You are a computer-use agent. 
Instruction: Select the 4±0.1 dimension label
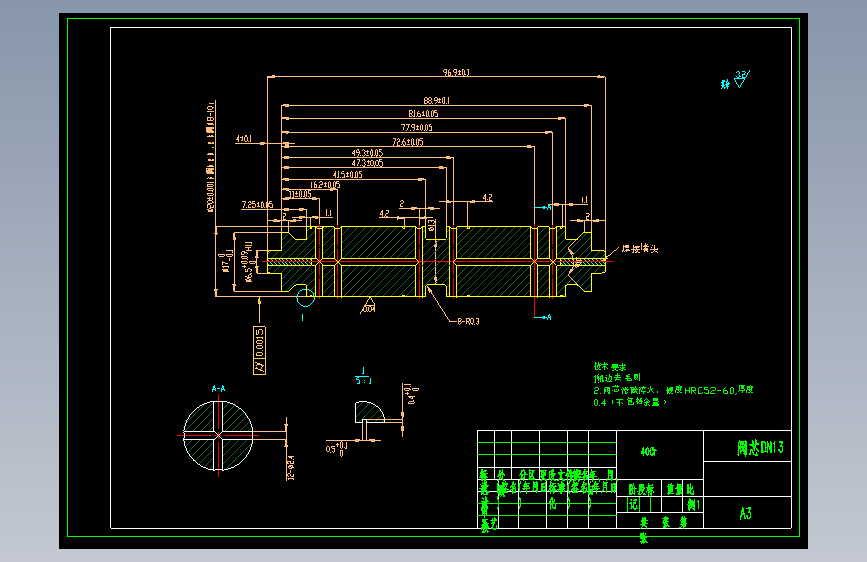click(x=243, y=138)
